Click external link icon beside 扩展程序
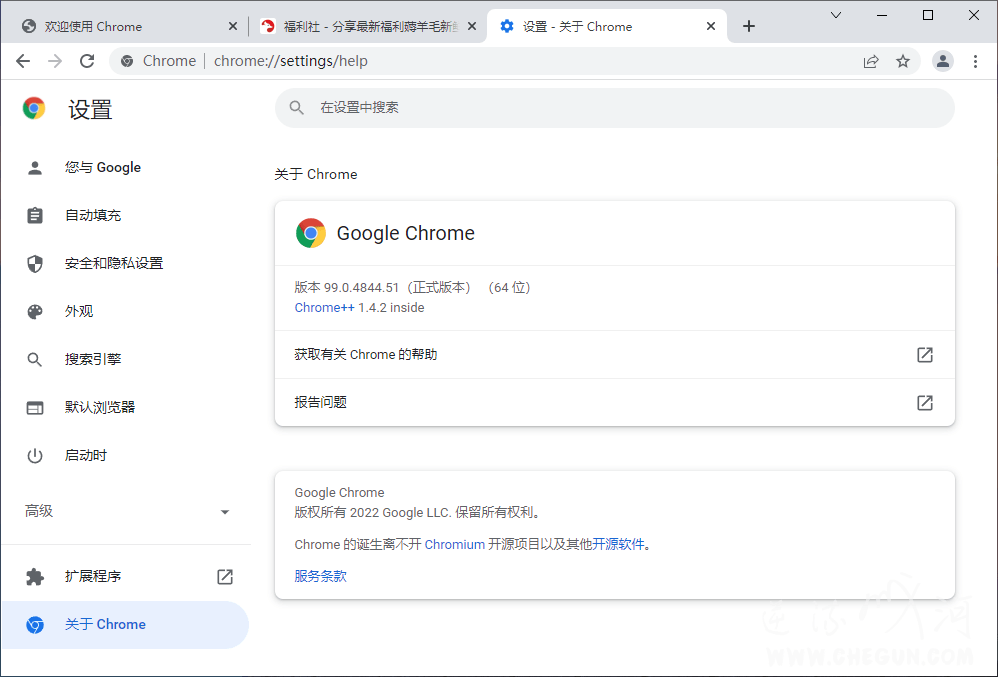This screenshot has width=998, height=677. click(x=225, y=576)
